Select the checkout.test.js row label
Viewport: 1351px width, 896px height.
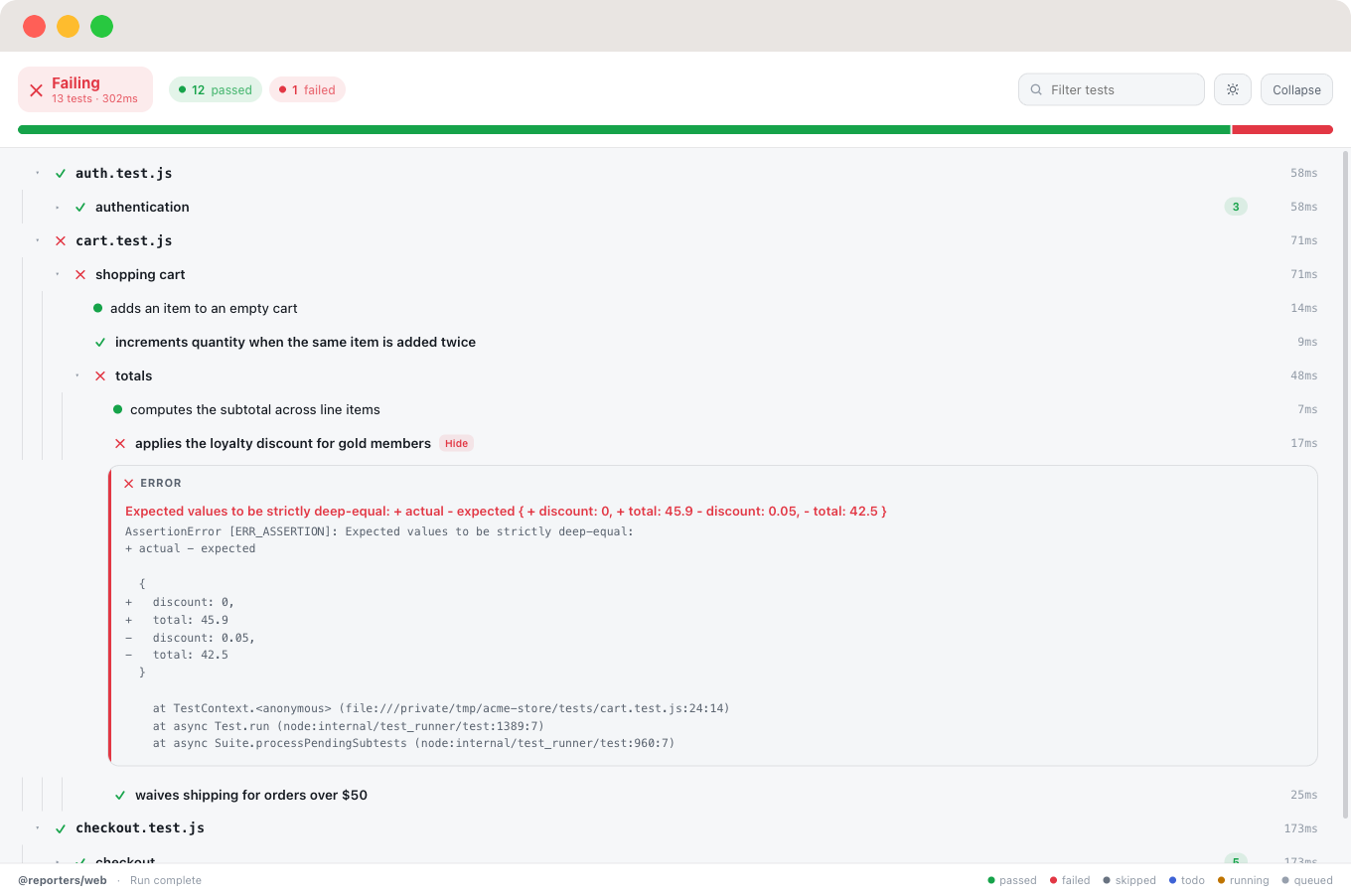click(x=140, y=827)
